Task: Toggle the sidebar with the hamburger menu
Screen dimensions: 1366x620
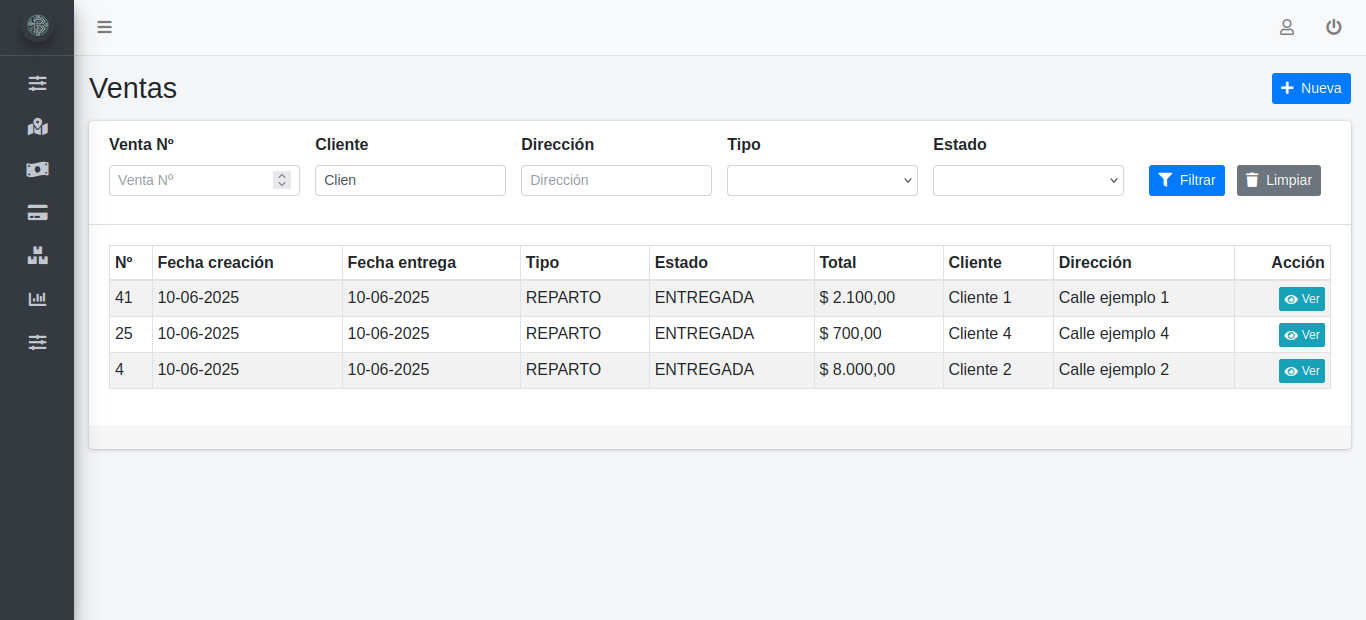Action: [x=105, y=27]
